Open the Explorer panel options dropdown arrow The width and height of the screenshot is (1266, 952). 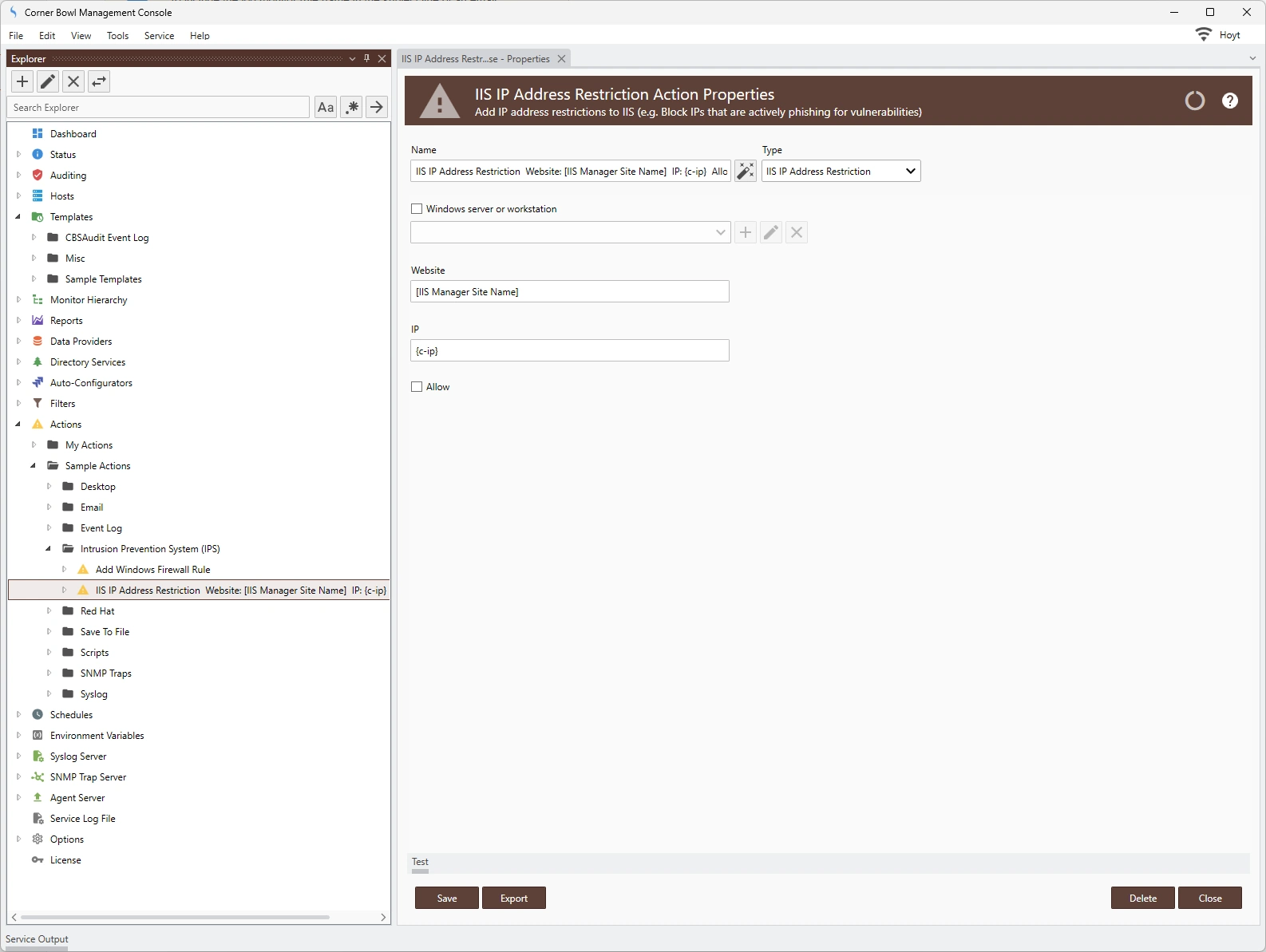[352, 58]
